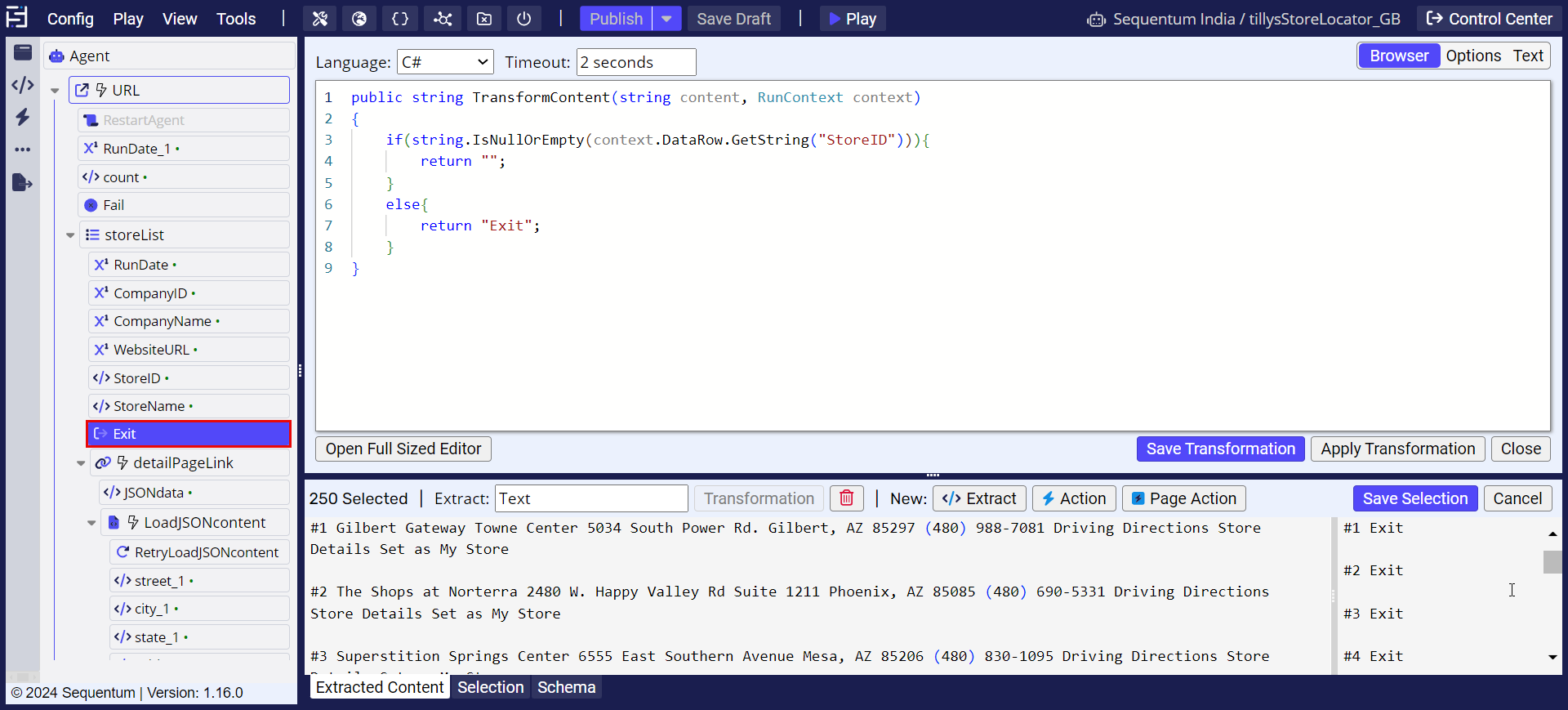Select the StoreID node
The width and height of the screenshot is (1568, 710).
click(189, 378)
